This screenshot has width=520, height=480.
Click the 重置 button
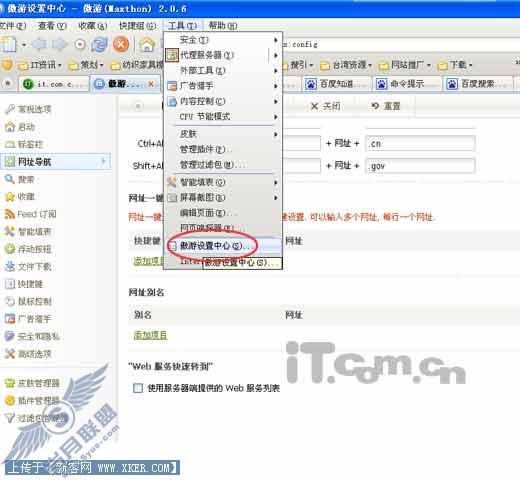tap(386, 106)
